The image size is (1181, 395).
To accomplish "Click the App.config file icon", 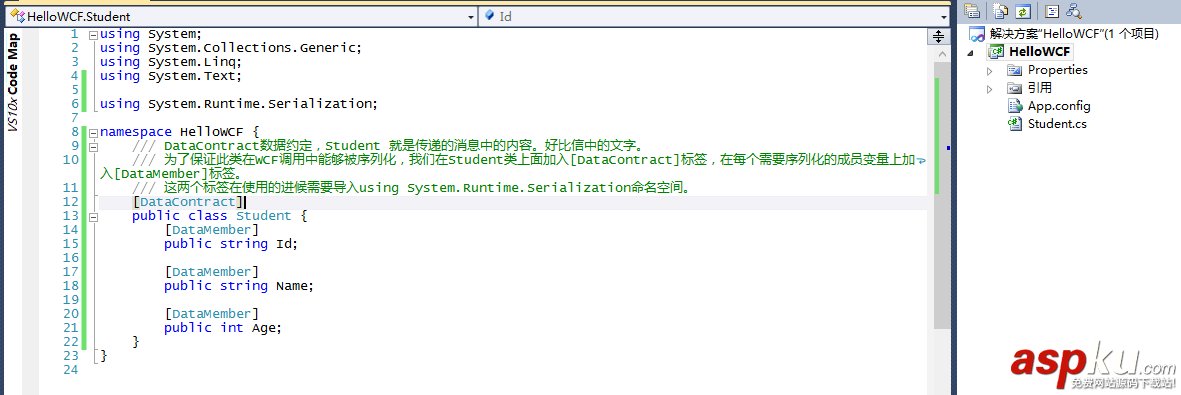I will [1015, 106].
